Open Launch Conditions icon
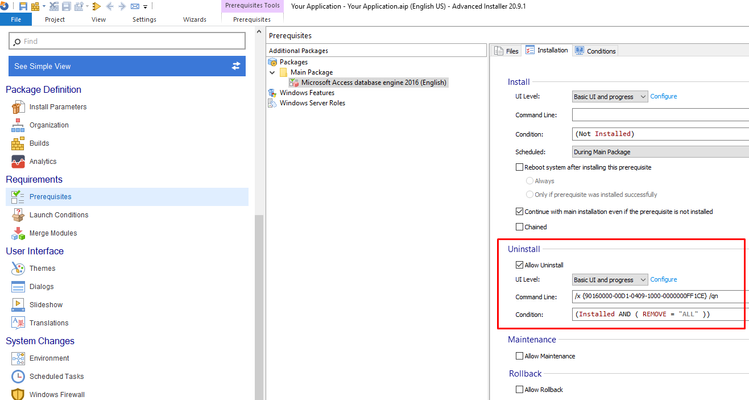 18,215
